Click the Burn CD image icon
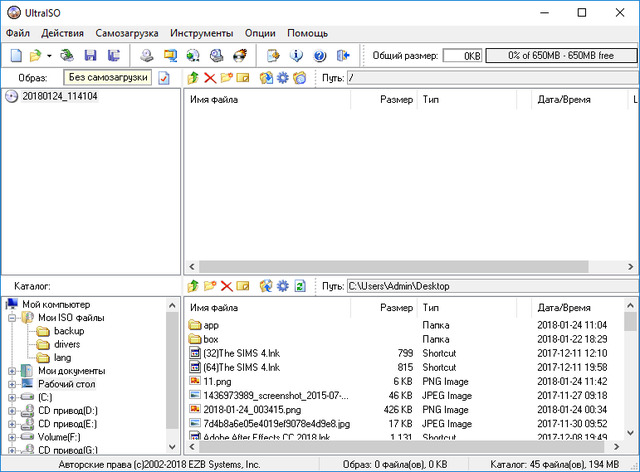640x472 pixels. (x=240, y=55)
